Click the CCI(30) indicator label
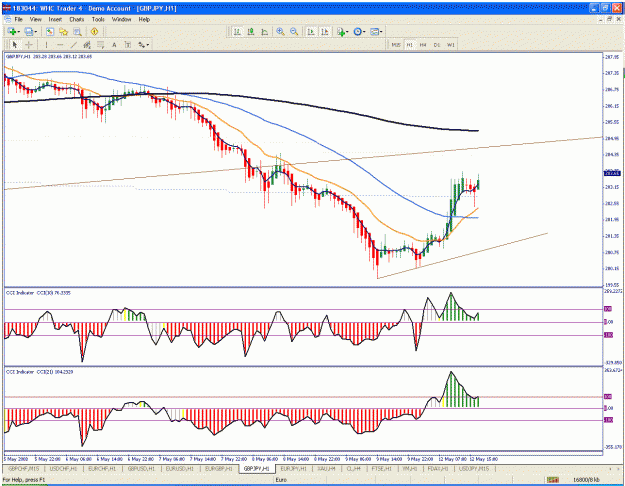This screenshot has height=486, width=625. [x=38, y=293]
